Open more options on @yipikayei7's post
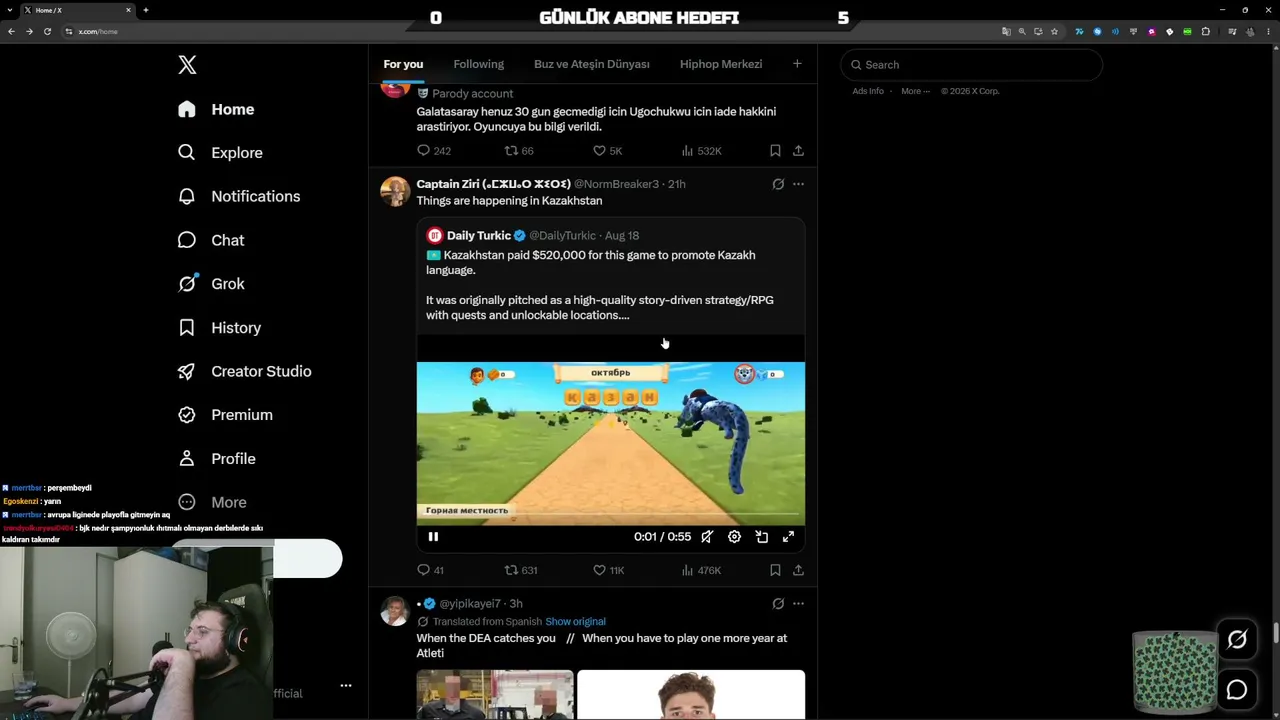The height and width of the screenshot is (720, 1280). [x=798, y=604]
